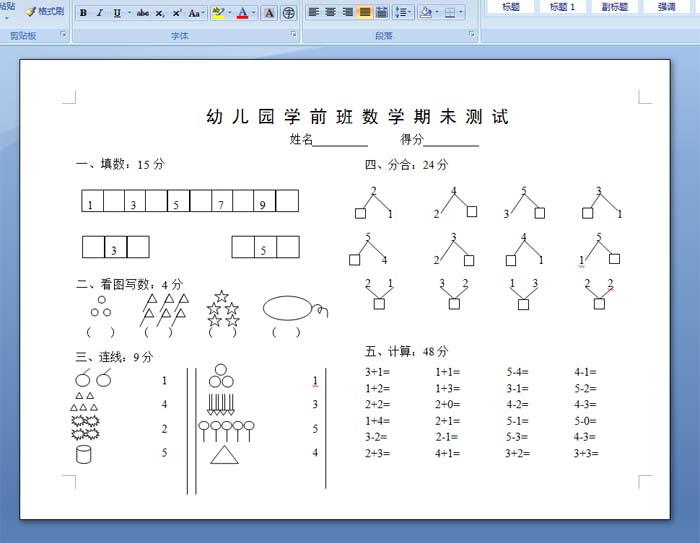The image size is (700, 543).
Task: Click the line spacing icon
Action: tap(400, 13)
